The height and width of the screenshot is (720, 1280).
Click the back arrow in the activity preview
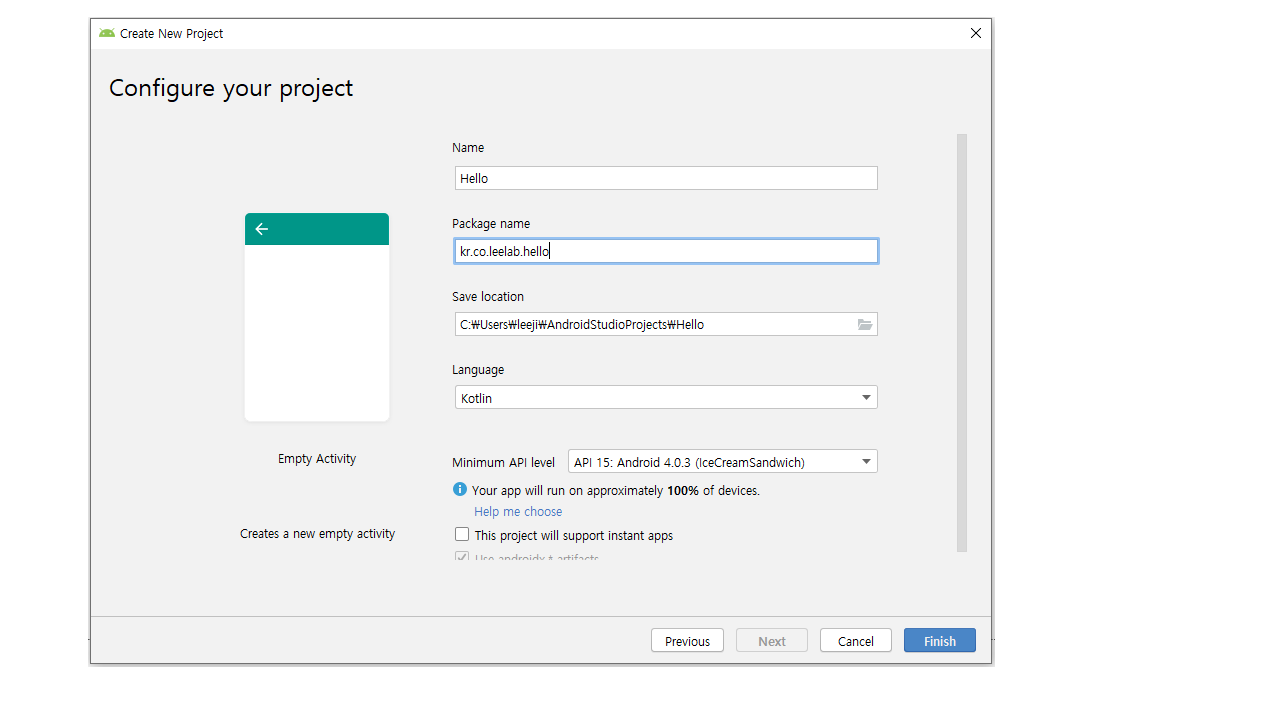[x=262, y=229]
